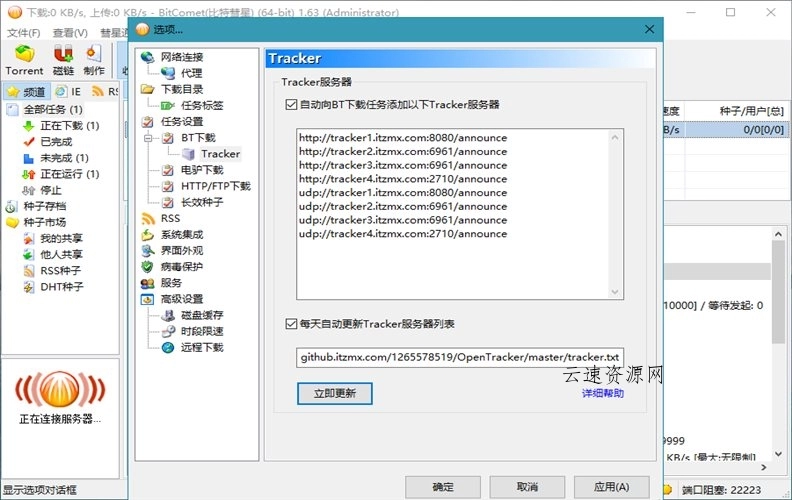Select 停止 in sidebar
Viewport: 792px width, 500px height.
(x=51, y=190)
